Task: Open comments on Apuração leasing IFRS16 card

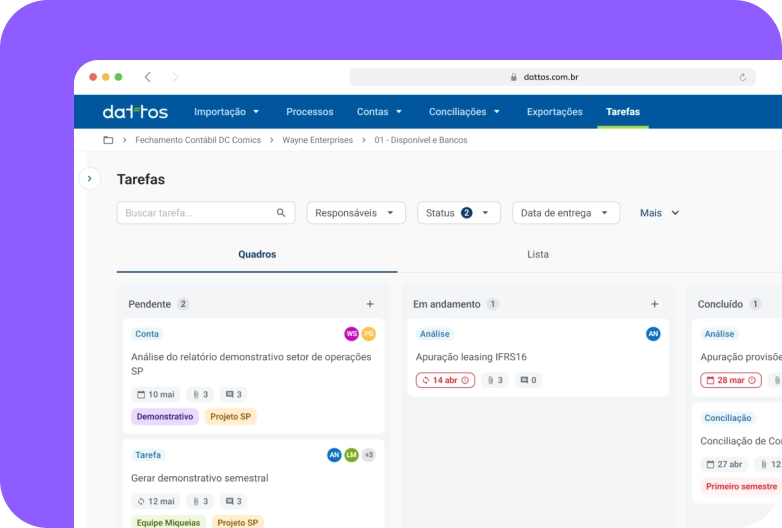Action: click(528, 380)
